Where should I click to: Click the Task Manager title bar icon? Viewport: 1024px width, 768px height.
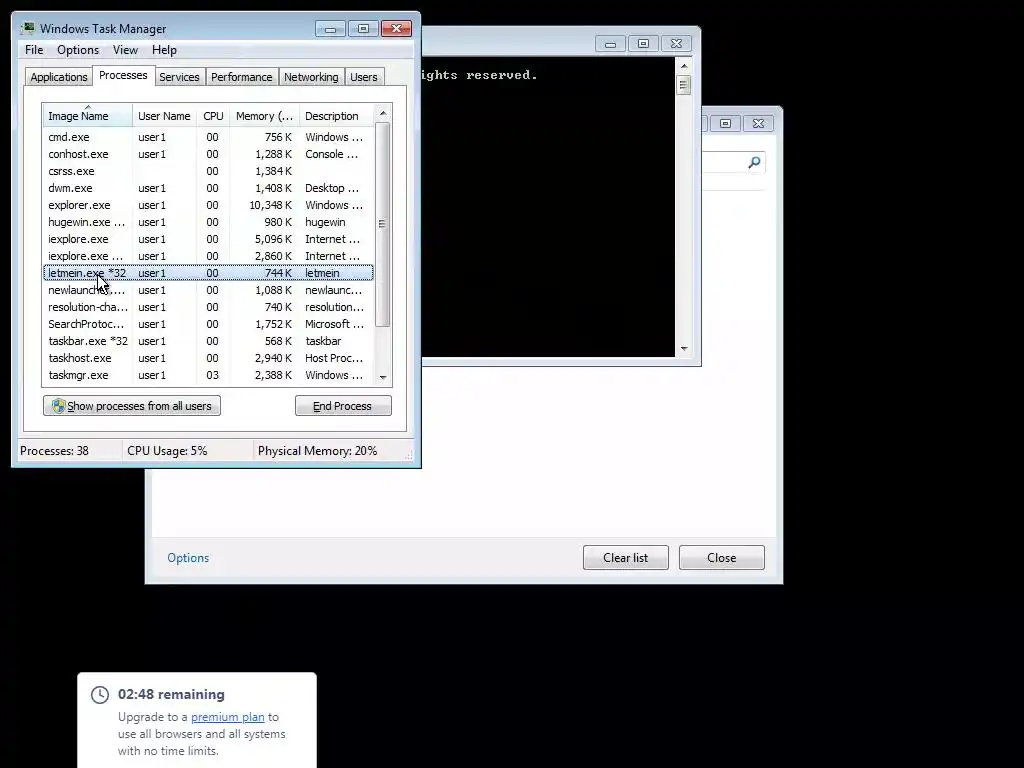point(27,28)
